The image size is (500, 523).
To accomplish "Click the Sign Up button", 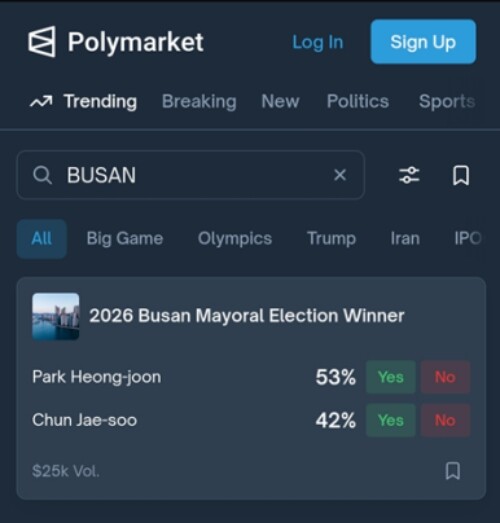I will click(423, 42).
